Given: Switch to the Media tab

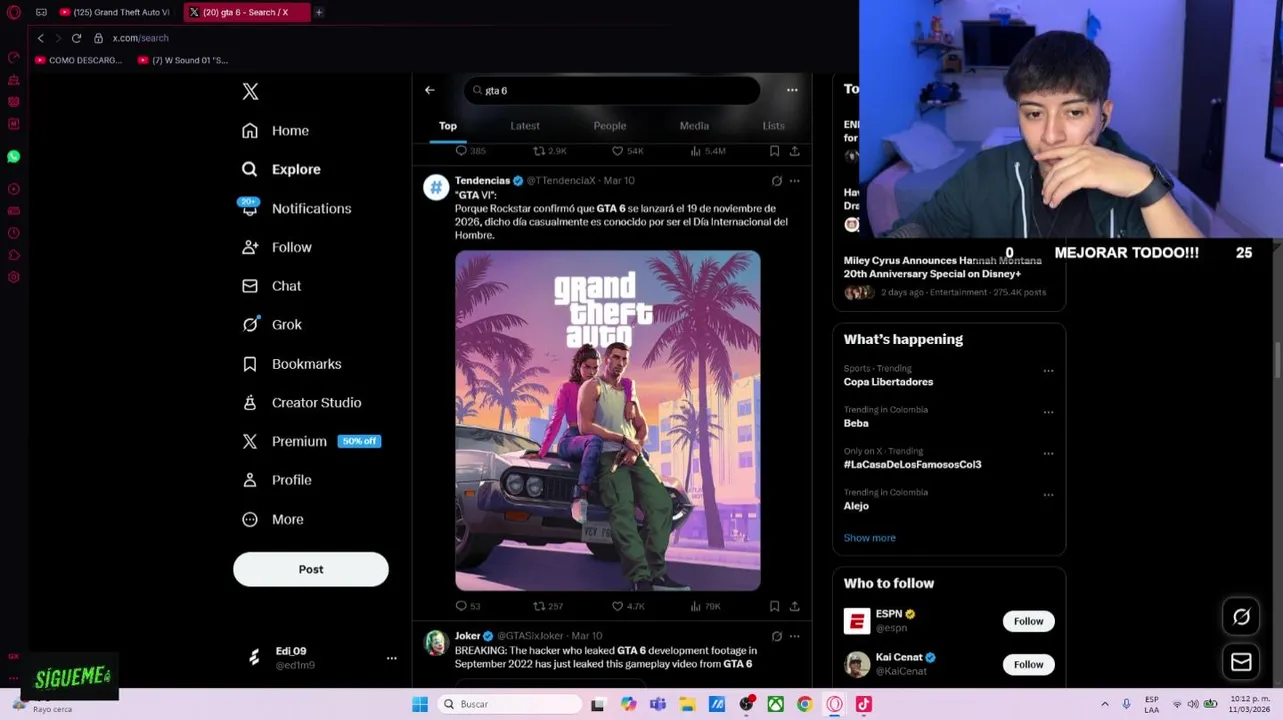Looking at the screenshot, I should point(694,126).
